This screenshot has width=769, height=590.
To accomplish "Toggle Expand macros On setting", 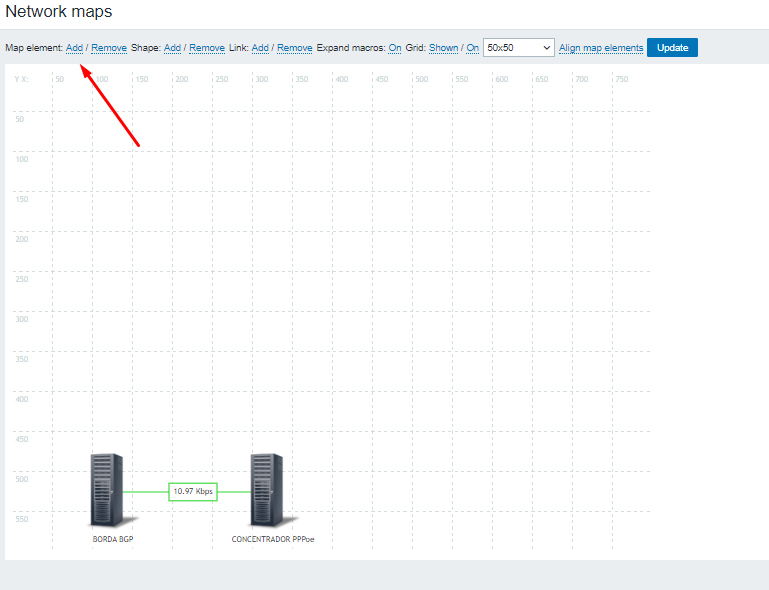I will tap(395, 48).
